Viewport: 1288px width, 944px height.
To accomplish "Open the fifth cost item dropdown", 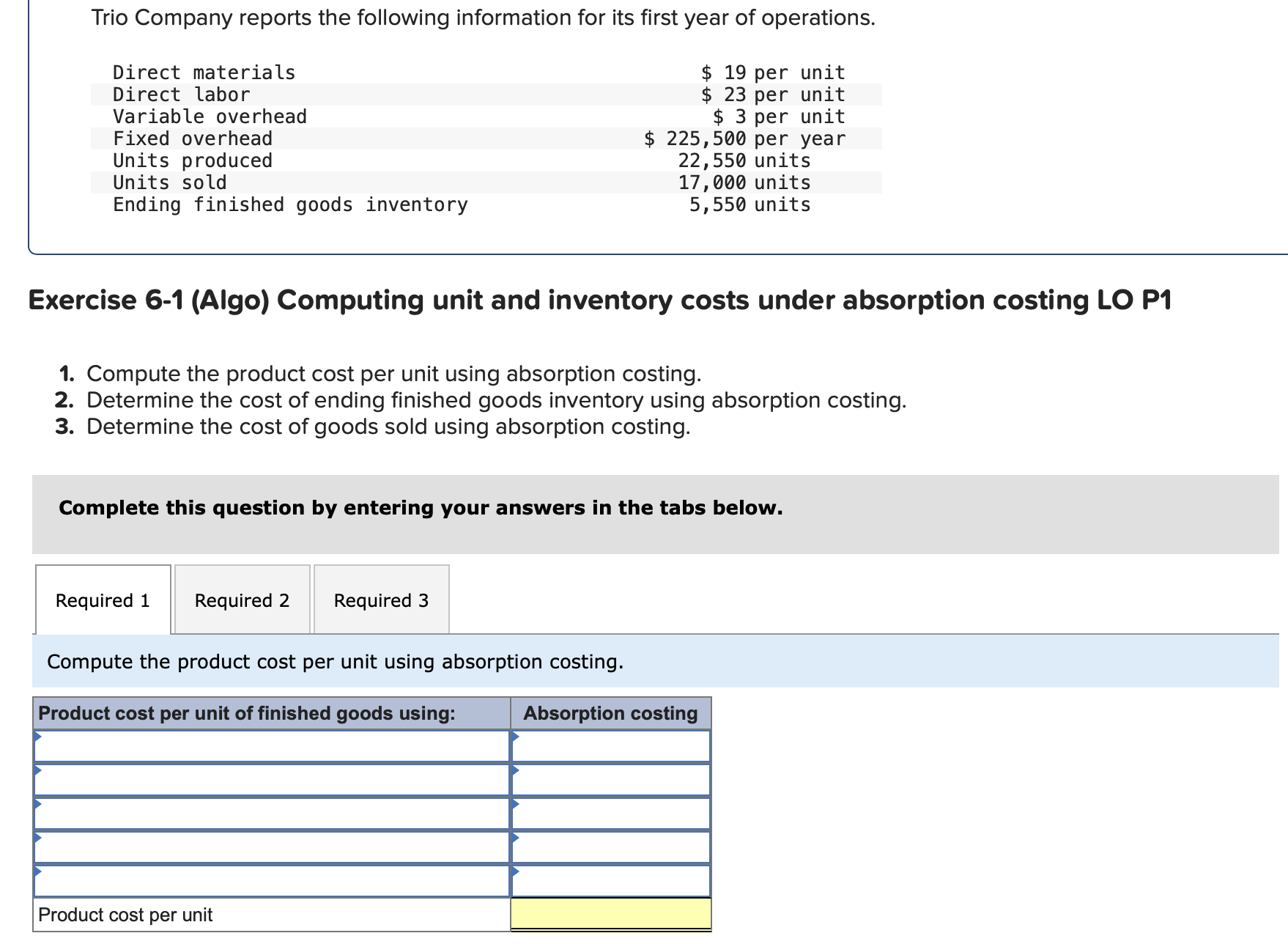I will coord(271,880).
